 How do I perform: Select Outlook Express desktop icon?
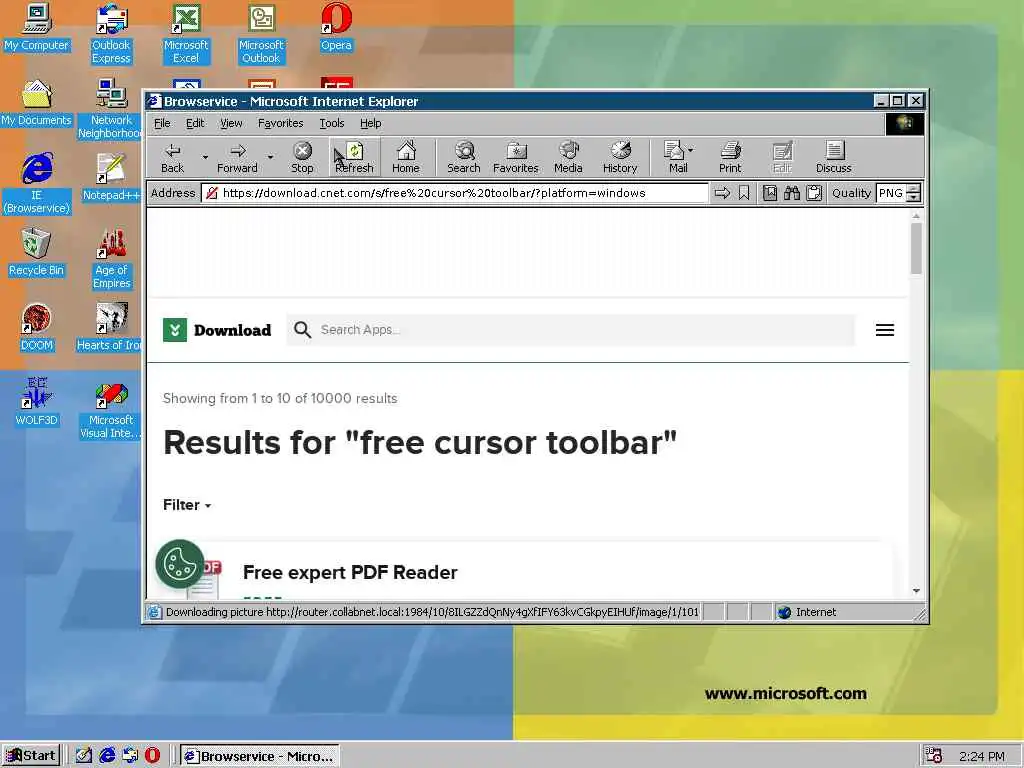coord(111,34)
